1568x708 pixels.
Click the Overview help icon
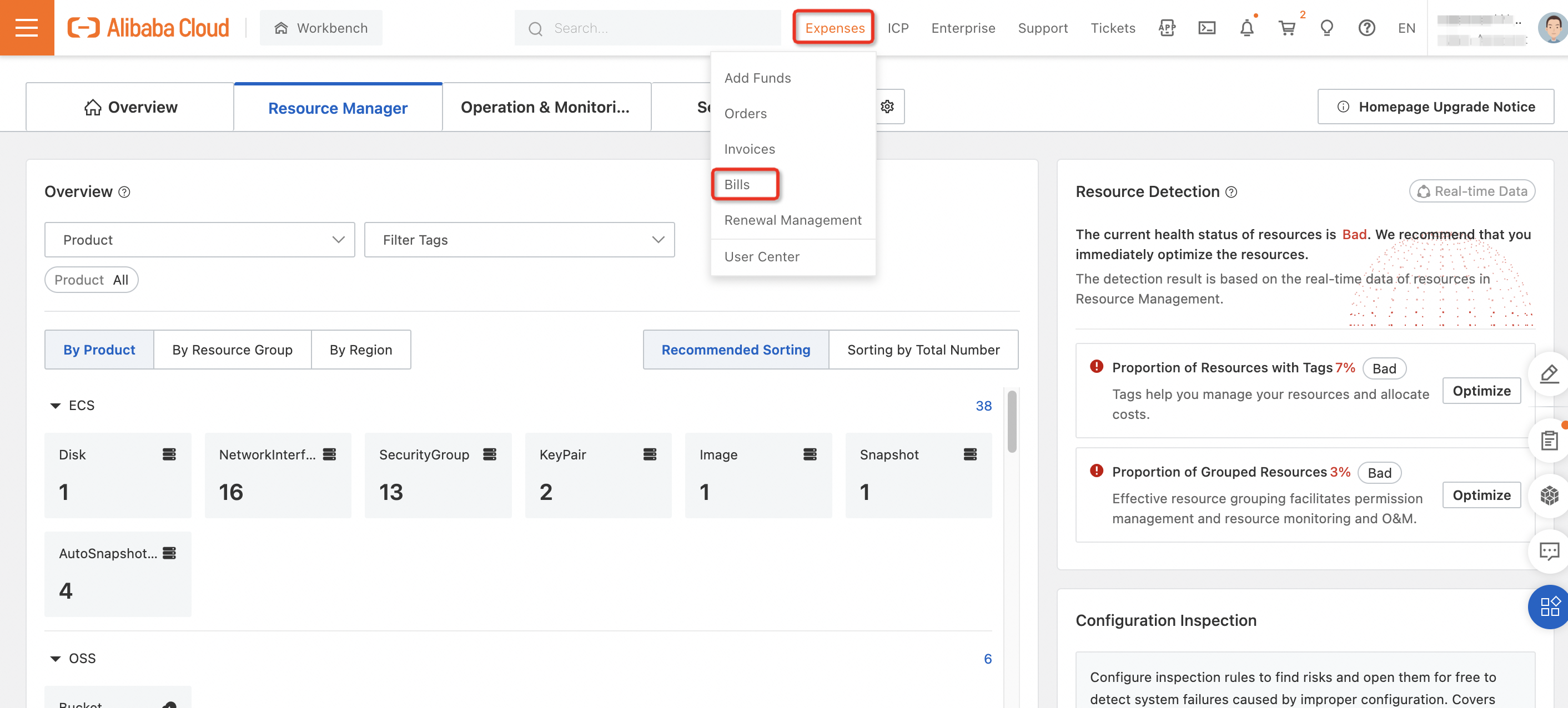(x=124, y=192)
